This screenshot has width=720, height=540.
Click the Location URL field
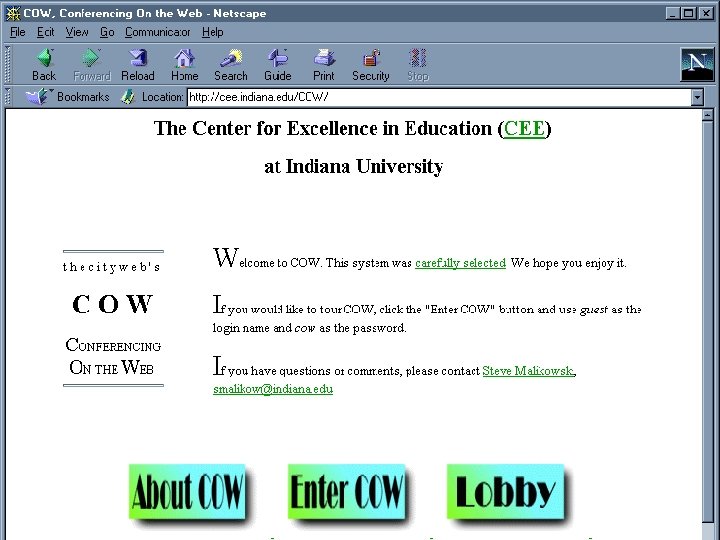439,97
